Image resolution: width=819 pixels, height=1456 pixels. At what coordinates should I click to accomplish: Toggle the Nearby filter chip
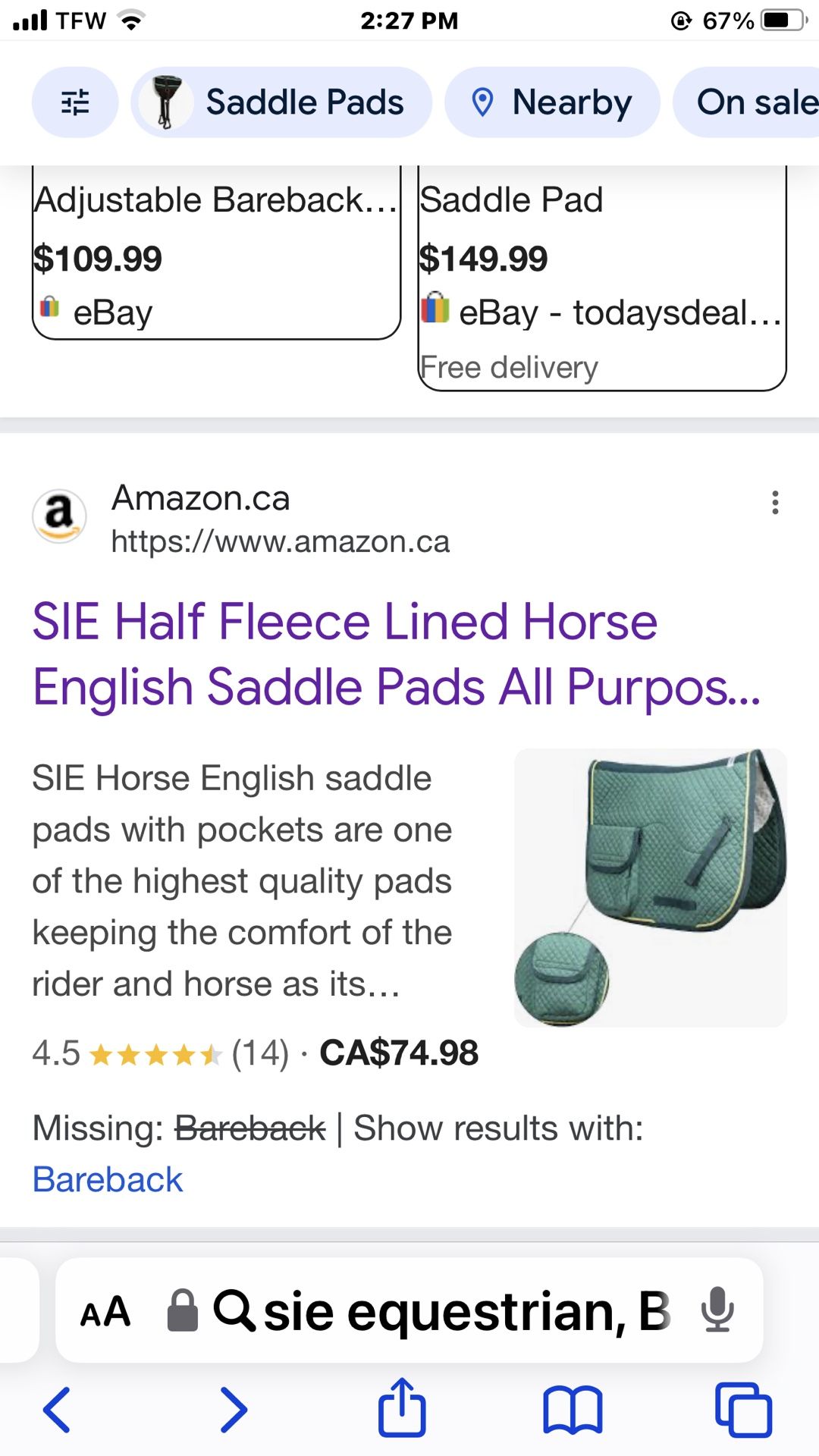click(552, 102)
